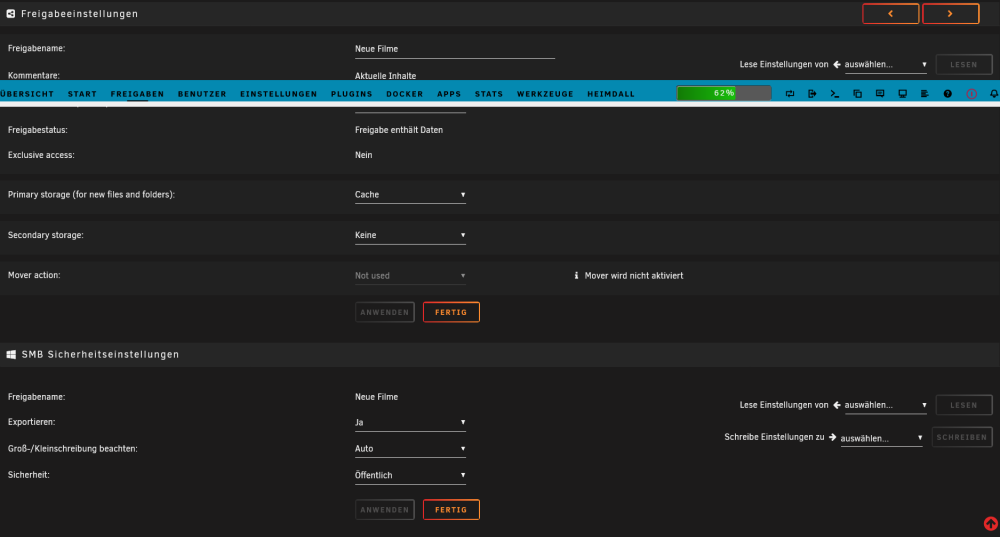
Task: Open the WERKZEUGE tab
Action: pos(545,94)
